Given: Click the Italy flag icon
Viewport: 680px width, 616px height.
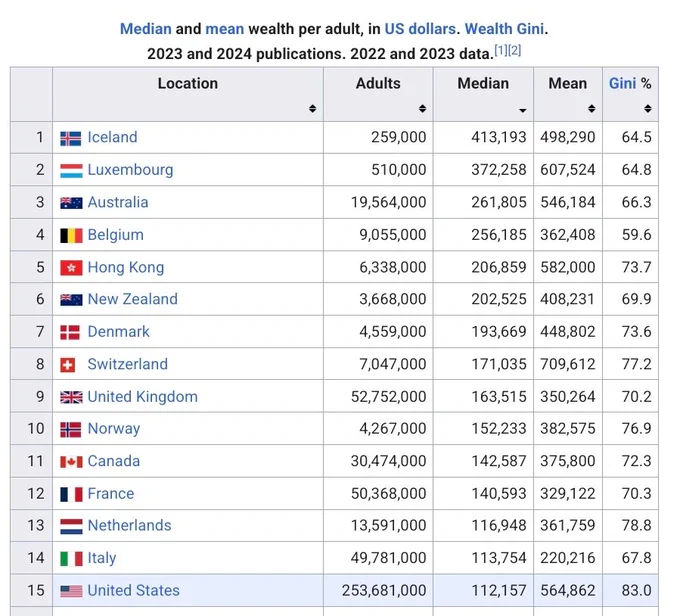Looking at the screenshot, I should point(71,559).
